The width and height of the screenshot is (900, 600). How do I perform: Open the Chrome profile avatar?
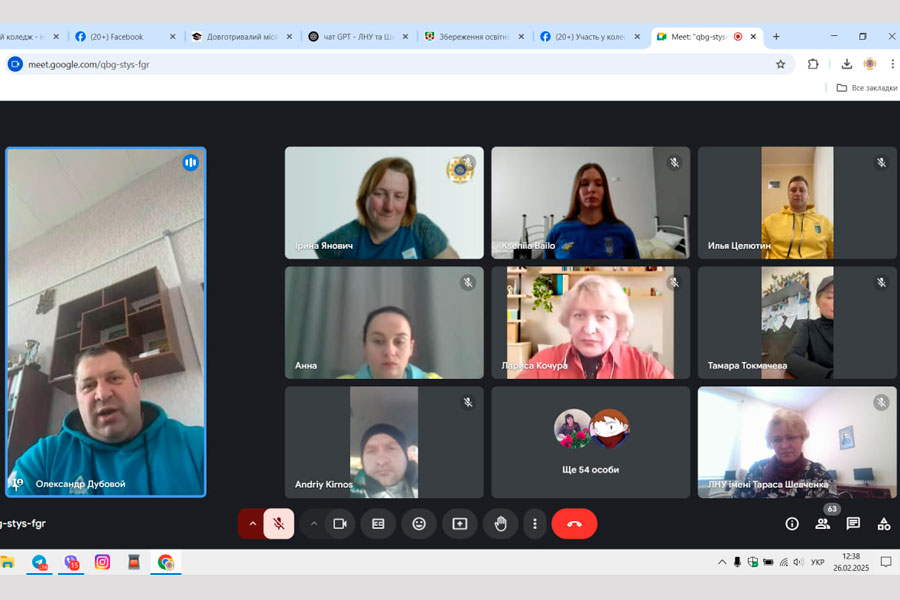tap(870, 64)
